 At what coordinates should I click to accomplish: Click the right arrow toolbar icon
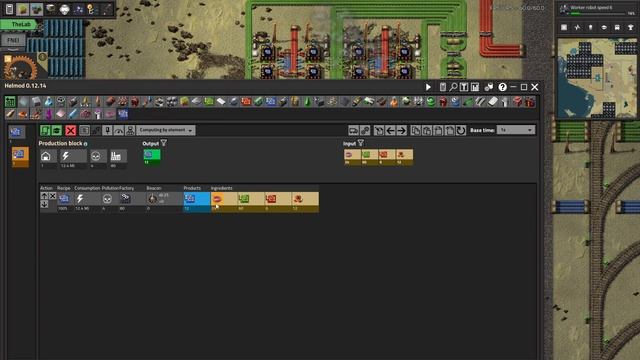(x=402, y=130)
